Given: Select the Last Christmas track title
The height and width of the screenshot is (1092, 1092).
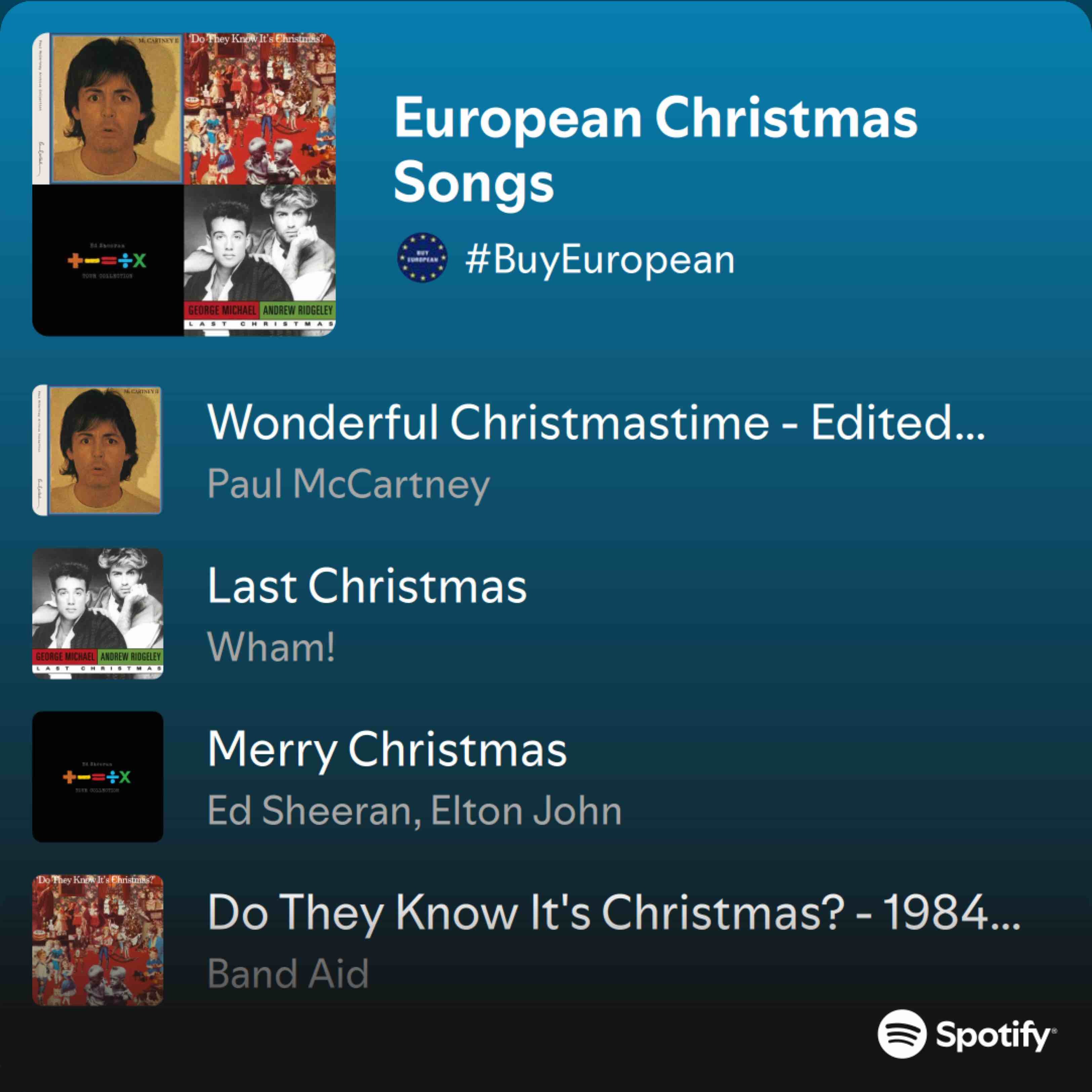Looking at the screenshot, I should tap(367, 585).
